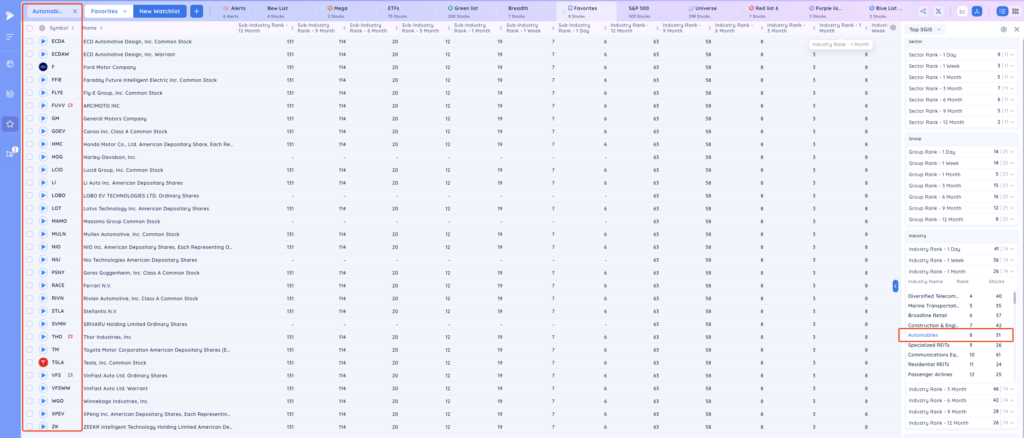Expand Group Rank - 1 Week row
This screenshot has height=438, width=1024.
tap(962, 163)
